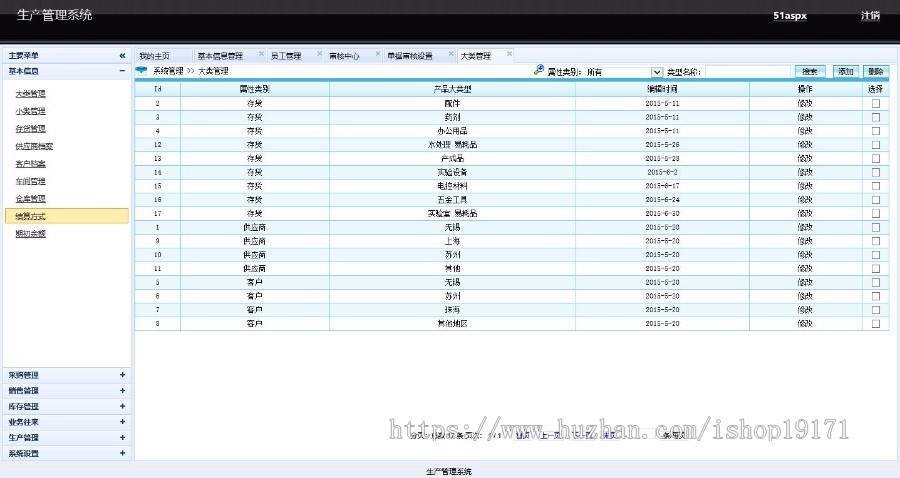
Task: Click 修改 for the 水处理 易耗品 row
Action: [805, 145]
